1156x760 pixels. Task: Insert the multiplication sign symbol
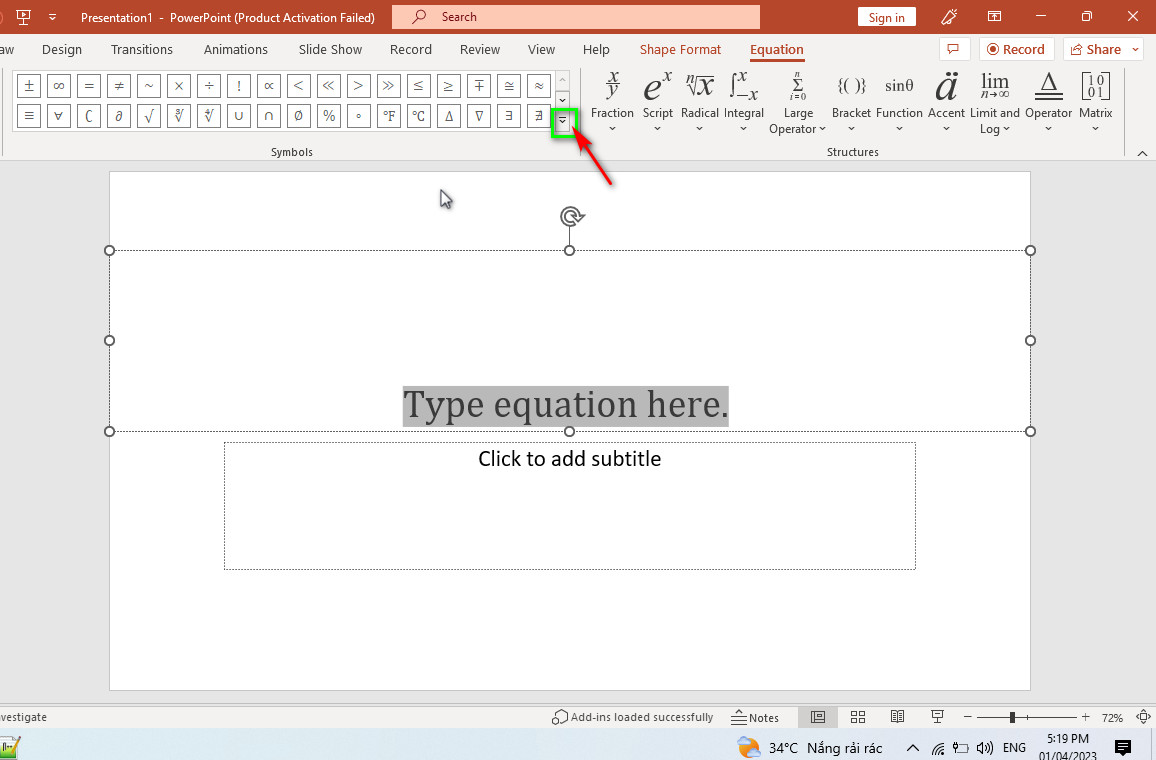179,86
